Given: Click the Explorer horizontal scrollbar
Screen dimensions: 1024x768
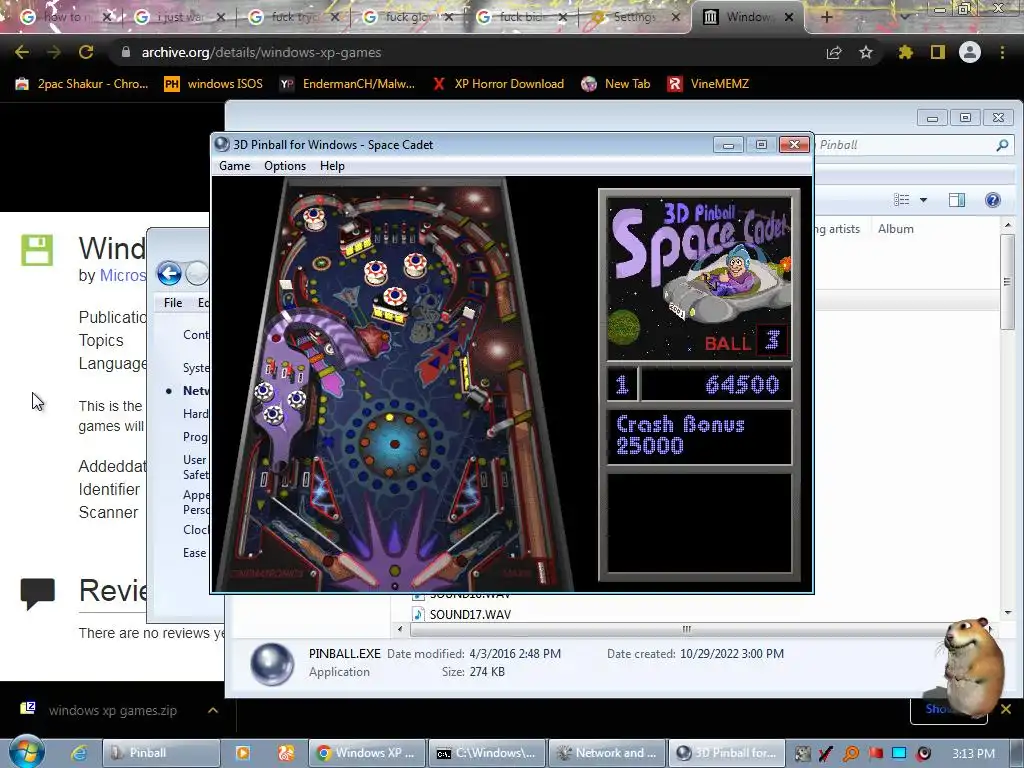Looking at the screenshot, I should pos(686,629).
